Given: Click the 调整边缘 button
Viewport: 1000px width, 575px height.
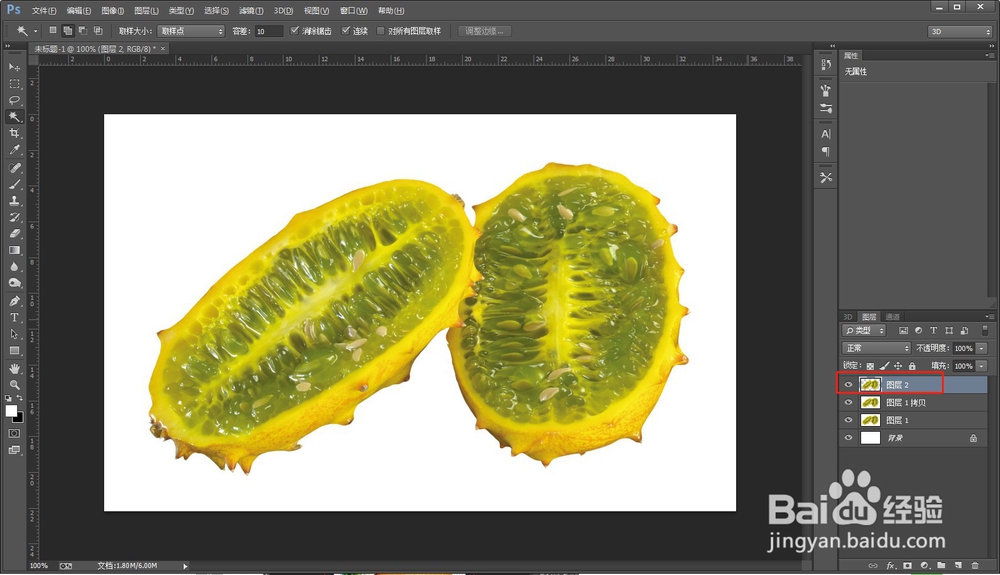Looking at the screenshot, I should (x=486, y=31).
